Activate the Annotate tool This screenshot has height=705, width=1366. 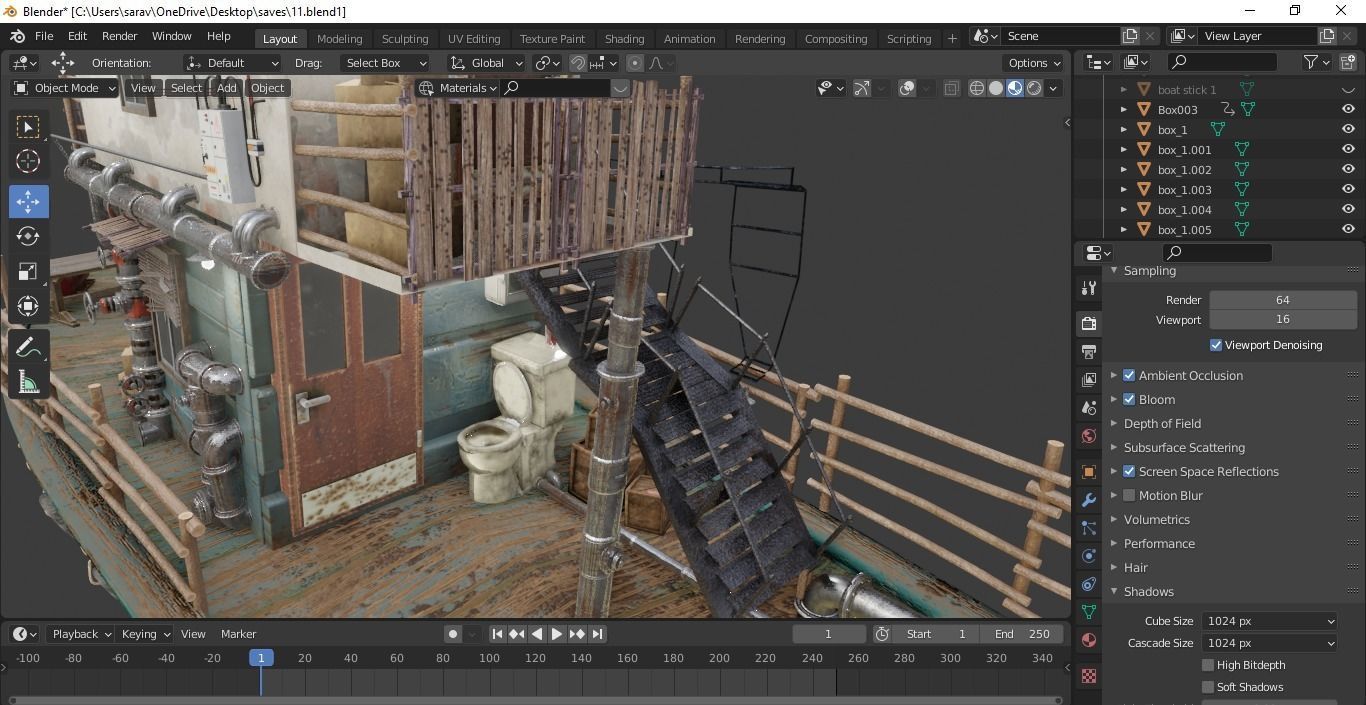coord(28,347)
